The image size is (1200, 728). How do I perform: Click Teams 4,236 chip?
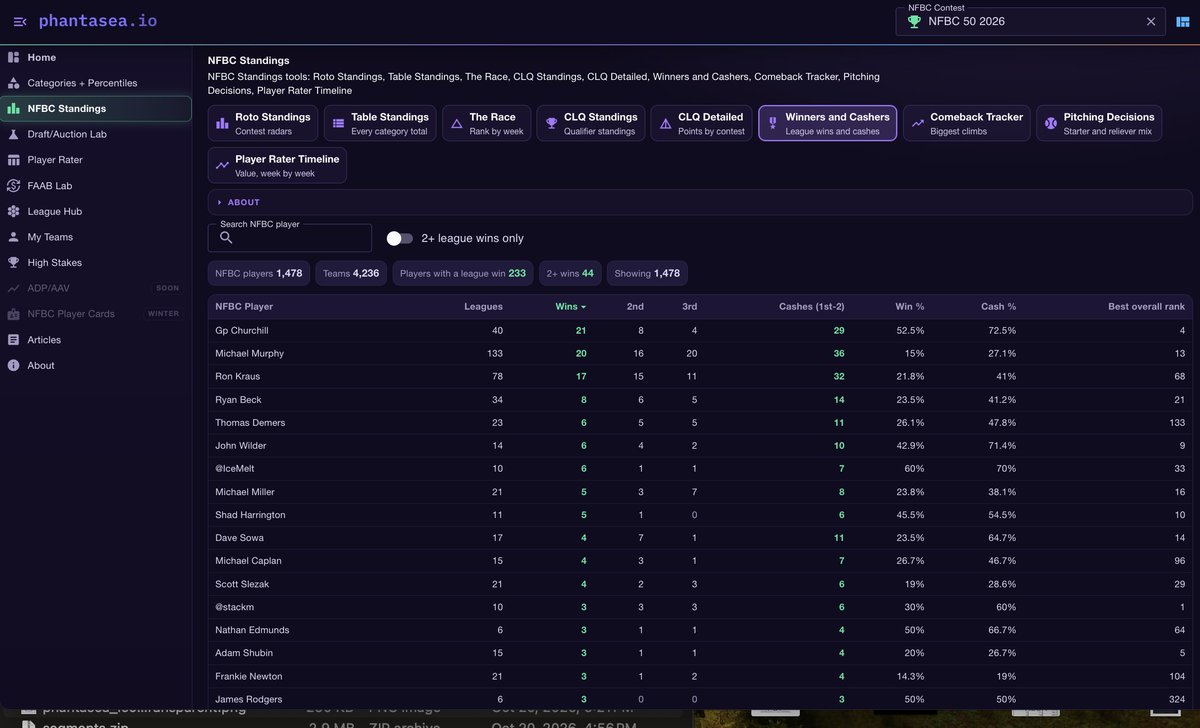[351, 273]
